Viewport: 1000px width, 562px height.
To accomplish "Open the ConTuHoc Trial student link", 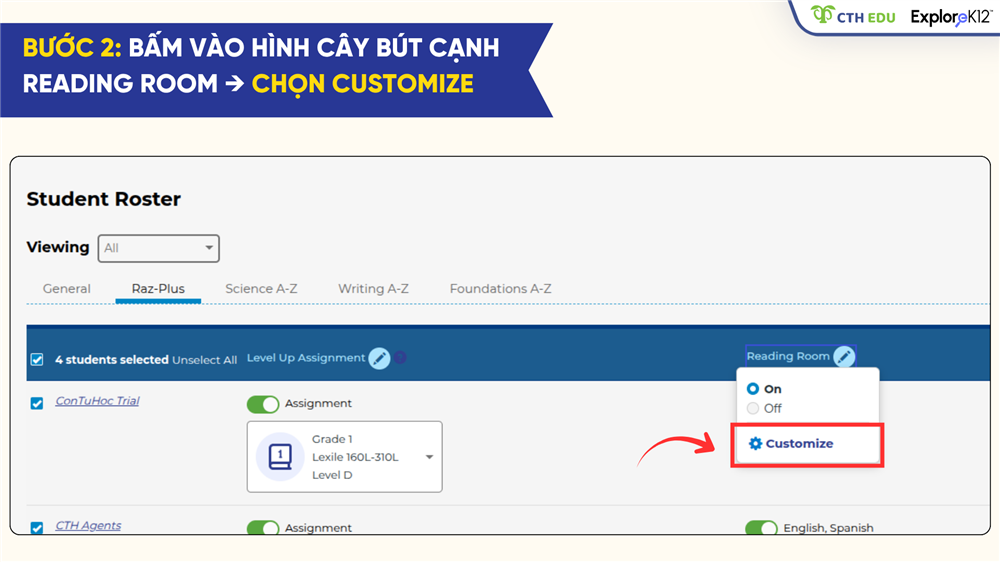I will pyautogui.click(x=97, y=401).
